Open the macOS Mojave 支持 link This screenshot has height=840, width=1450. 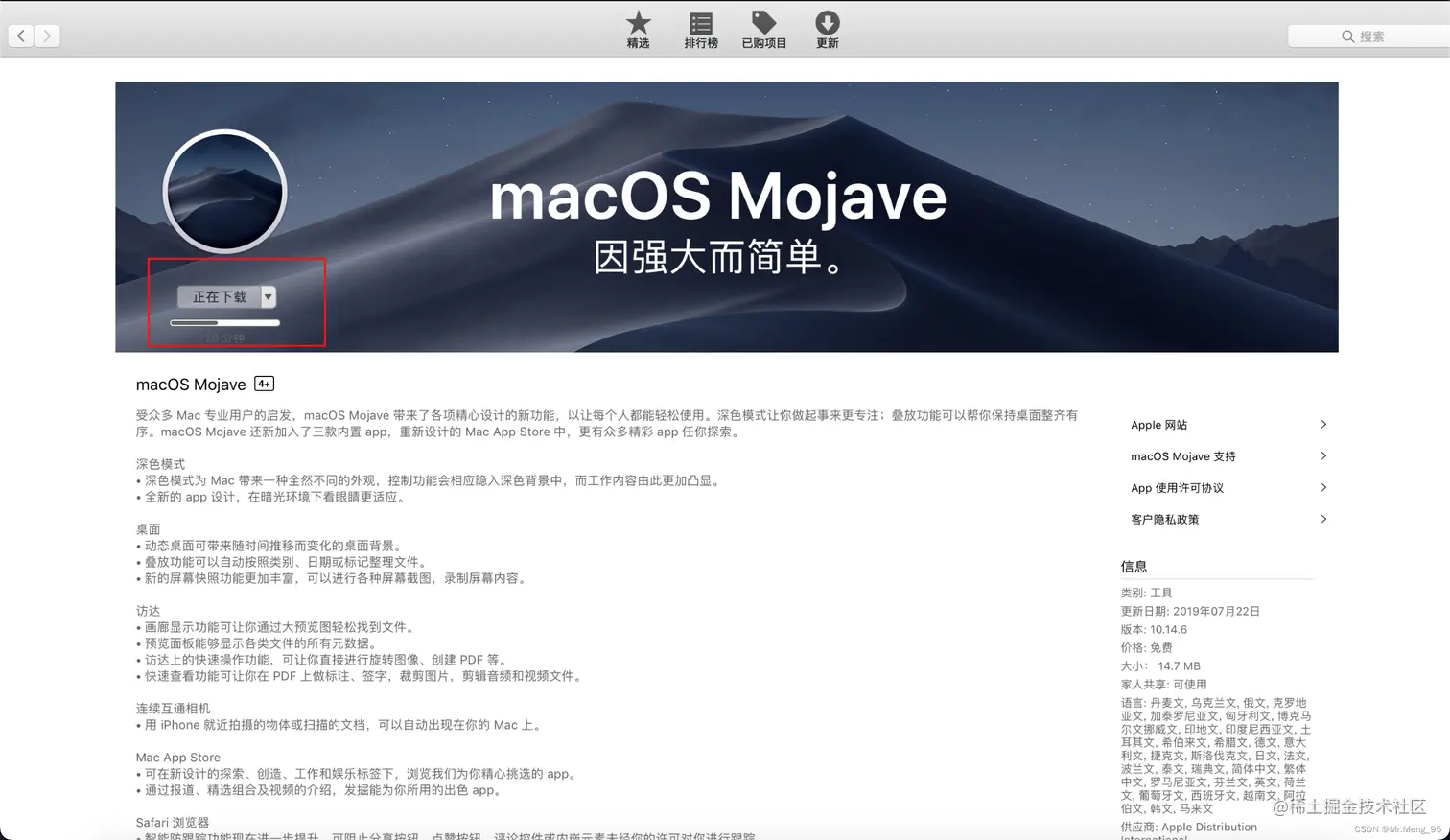coord(1182,456)
